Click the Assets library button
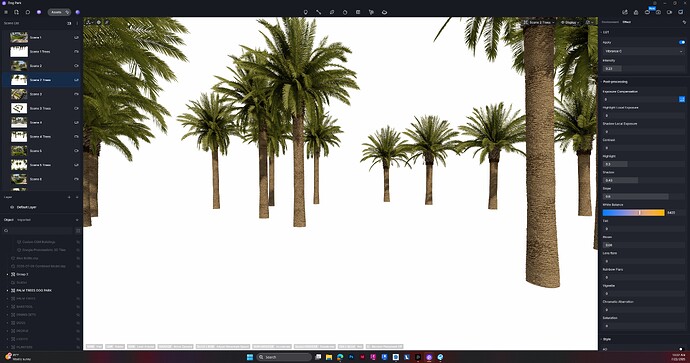Image resolution: width=690 pixels, height=363 pixels. point(59,12)
